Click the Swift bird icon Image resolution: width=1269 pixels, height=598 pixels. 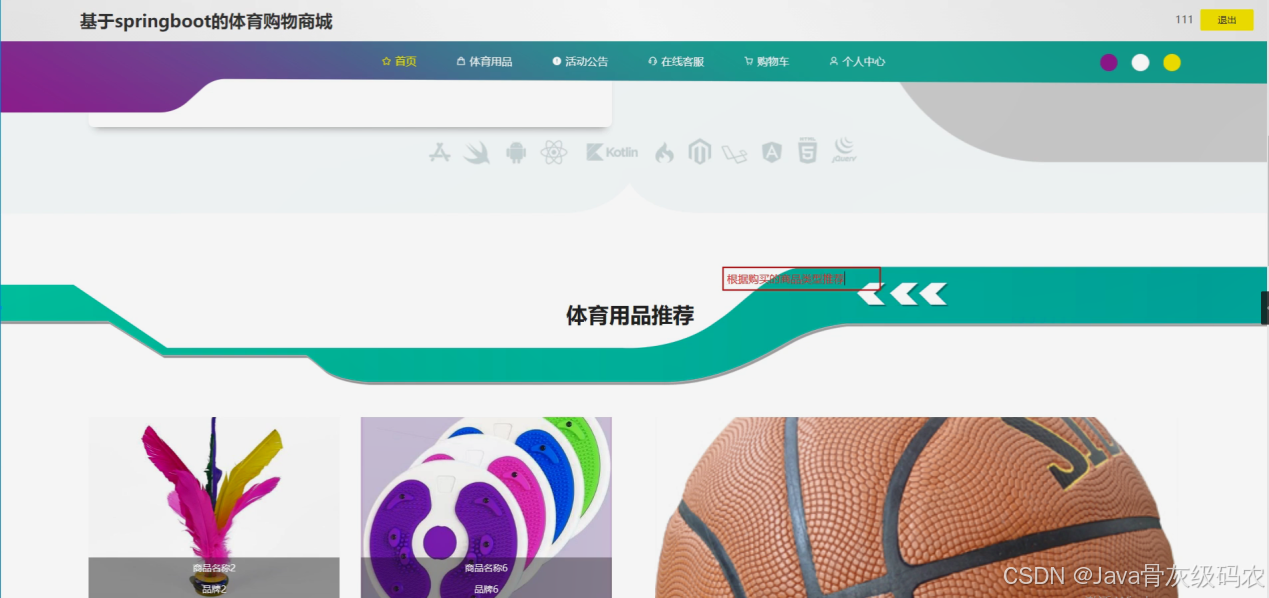point(478,152)
